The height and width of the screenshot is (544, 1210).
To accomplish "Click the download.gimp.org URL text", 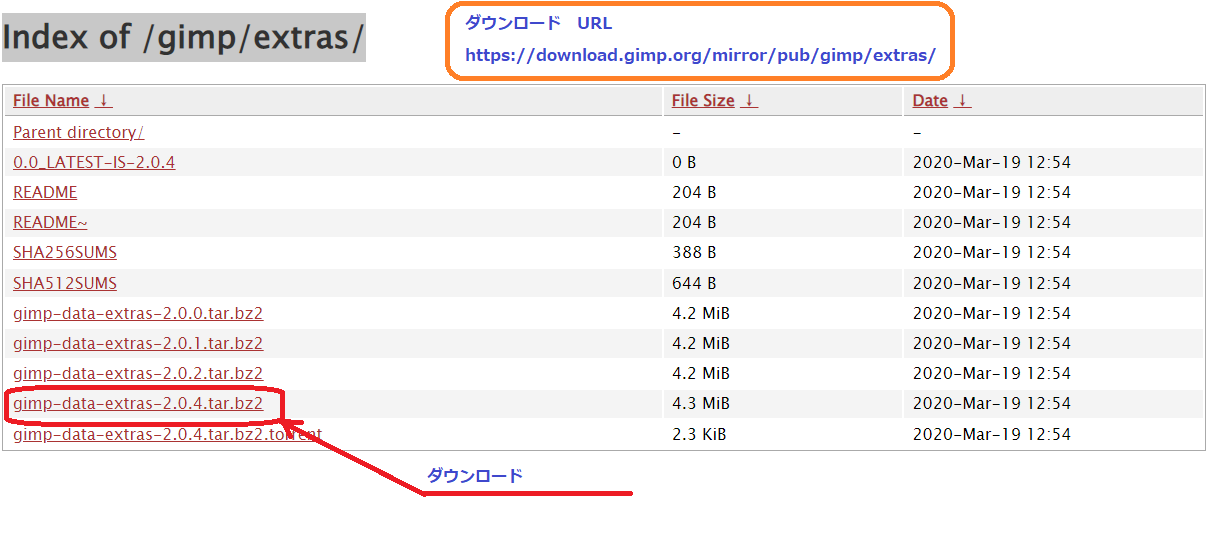I will tap(700, 56).
